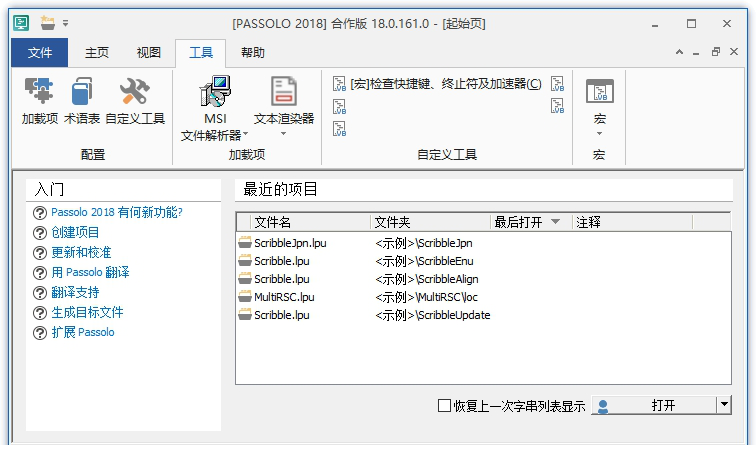Click the lower right macro script icon in 自定义工具

click(x=557, y=106)
